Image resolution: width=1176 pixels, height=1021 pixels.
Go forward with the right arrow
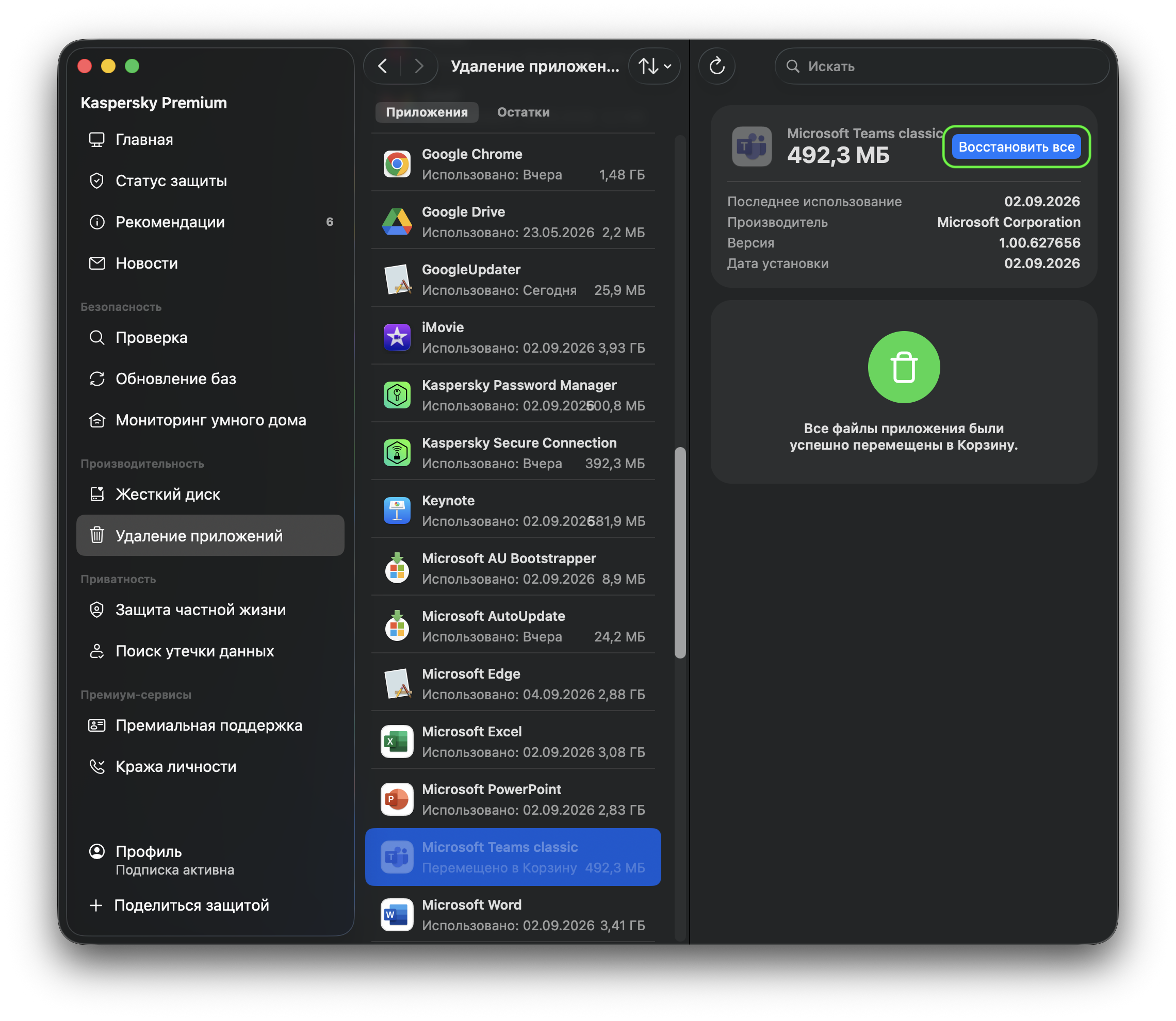tap(419, 66)
